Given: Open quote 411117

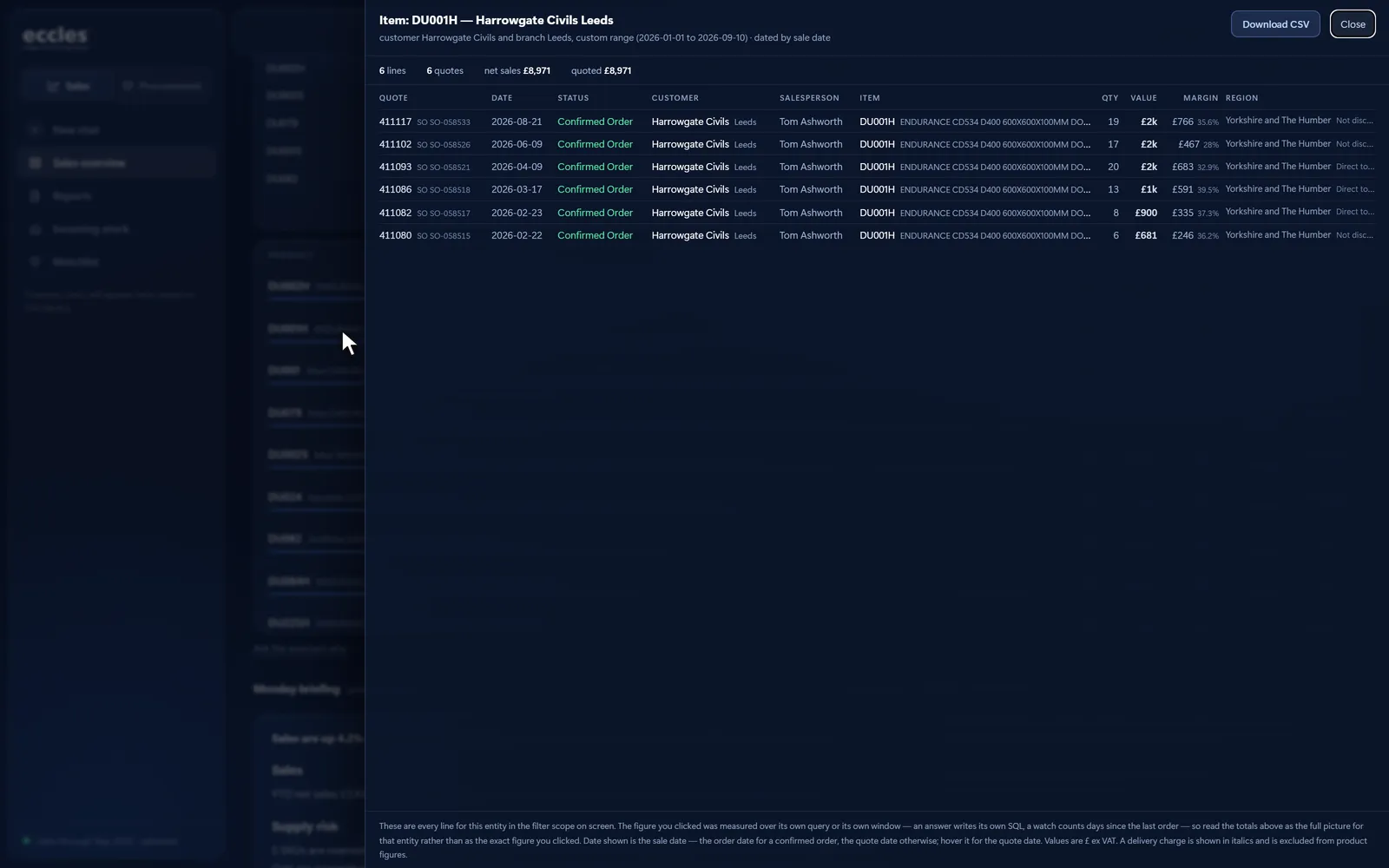Looking at the screenshot, I should [395, 122].
